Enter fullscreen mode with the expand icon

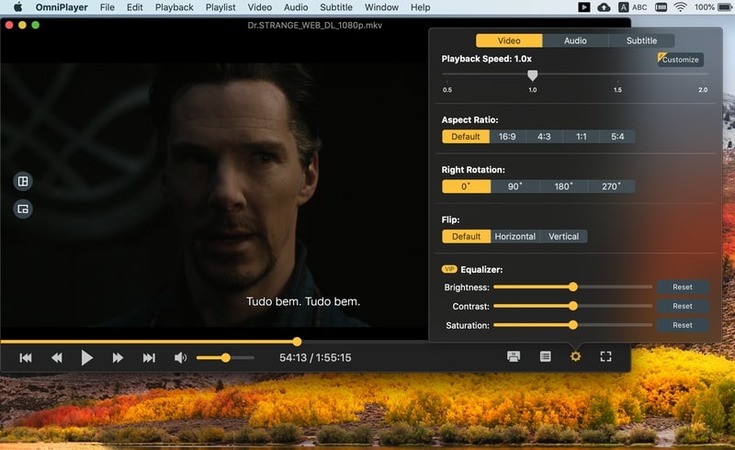click(x=606, y=357)
